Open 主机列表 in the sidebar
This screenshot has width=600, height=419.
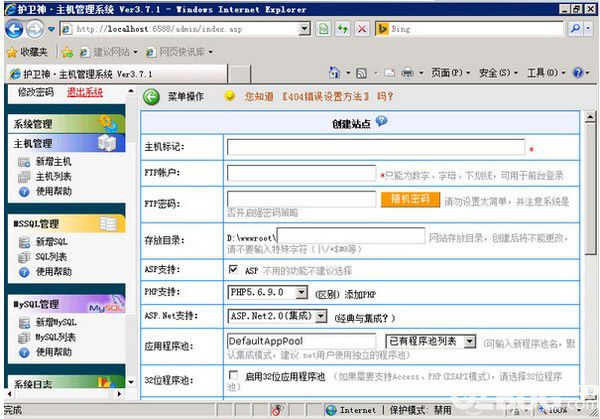tap(53, 176)
